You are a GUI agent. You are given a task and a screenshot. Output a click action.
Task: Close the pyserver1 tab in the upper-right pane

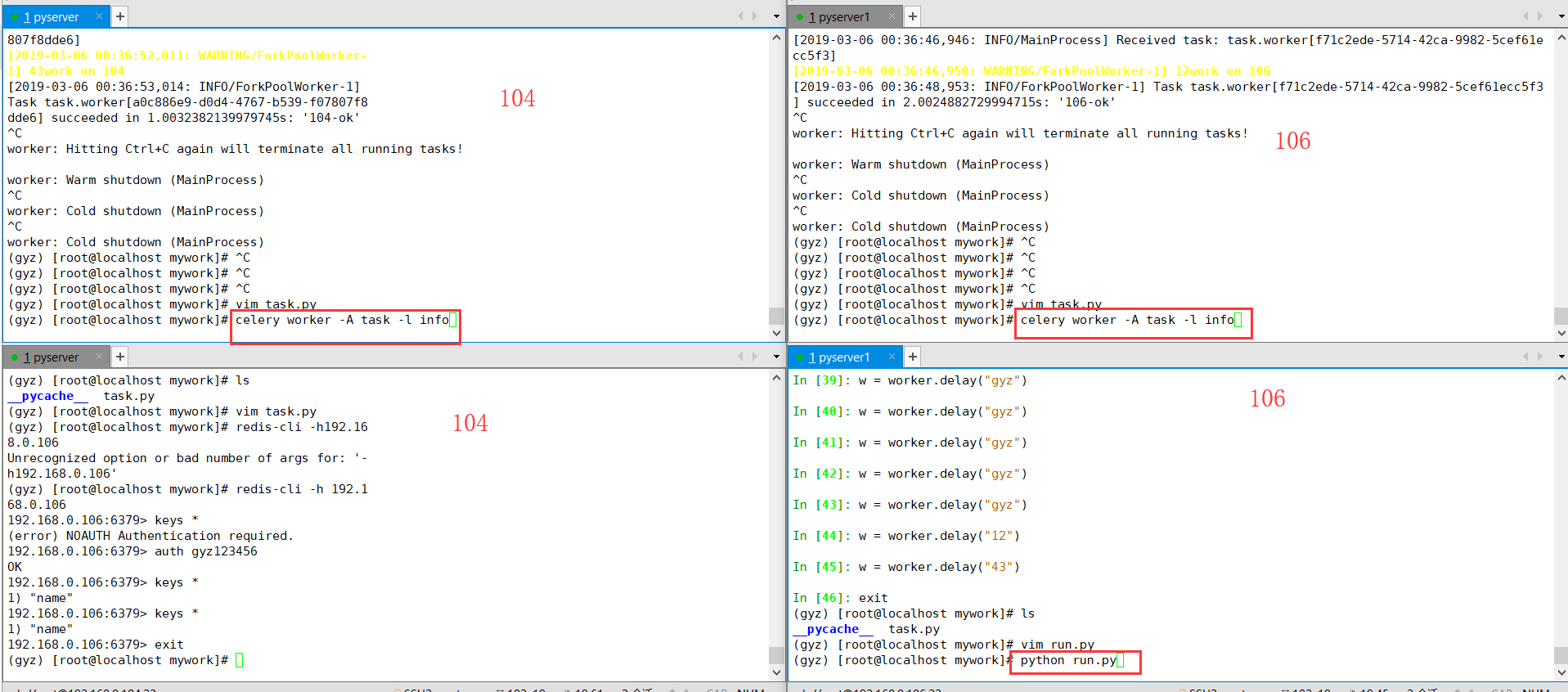click(892, 16)
